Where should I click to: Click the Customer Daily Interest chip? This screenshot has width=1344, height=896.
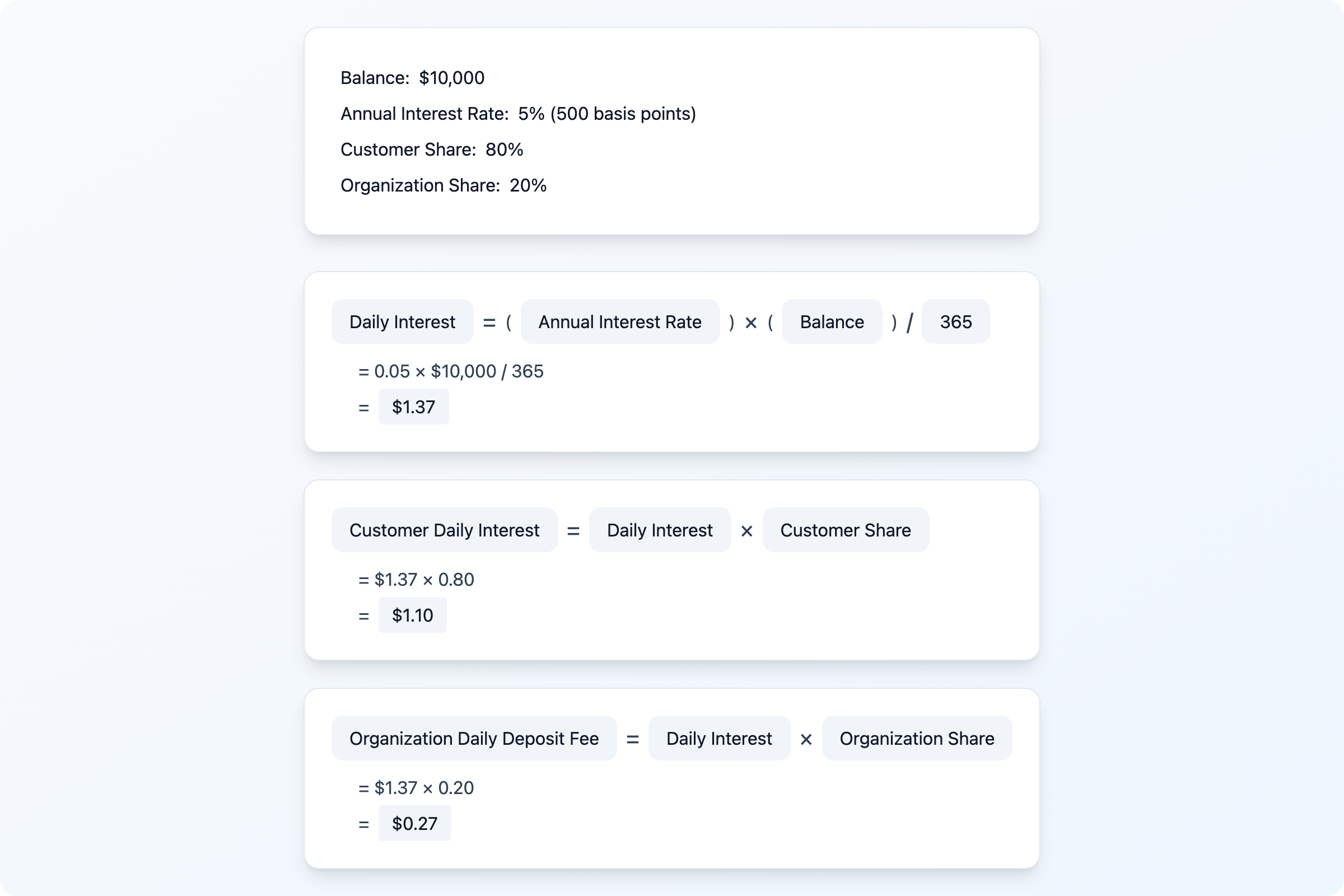tap(444, 530)
